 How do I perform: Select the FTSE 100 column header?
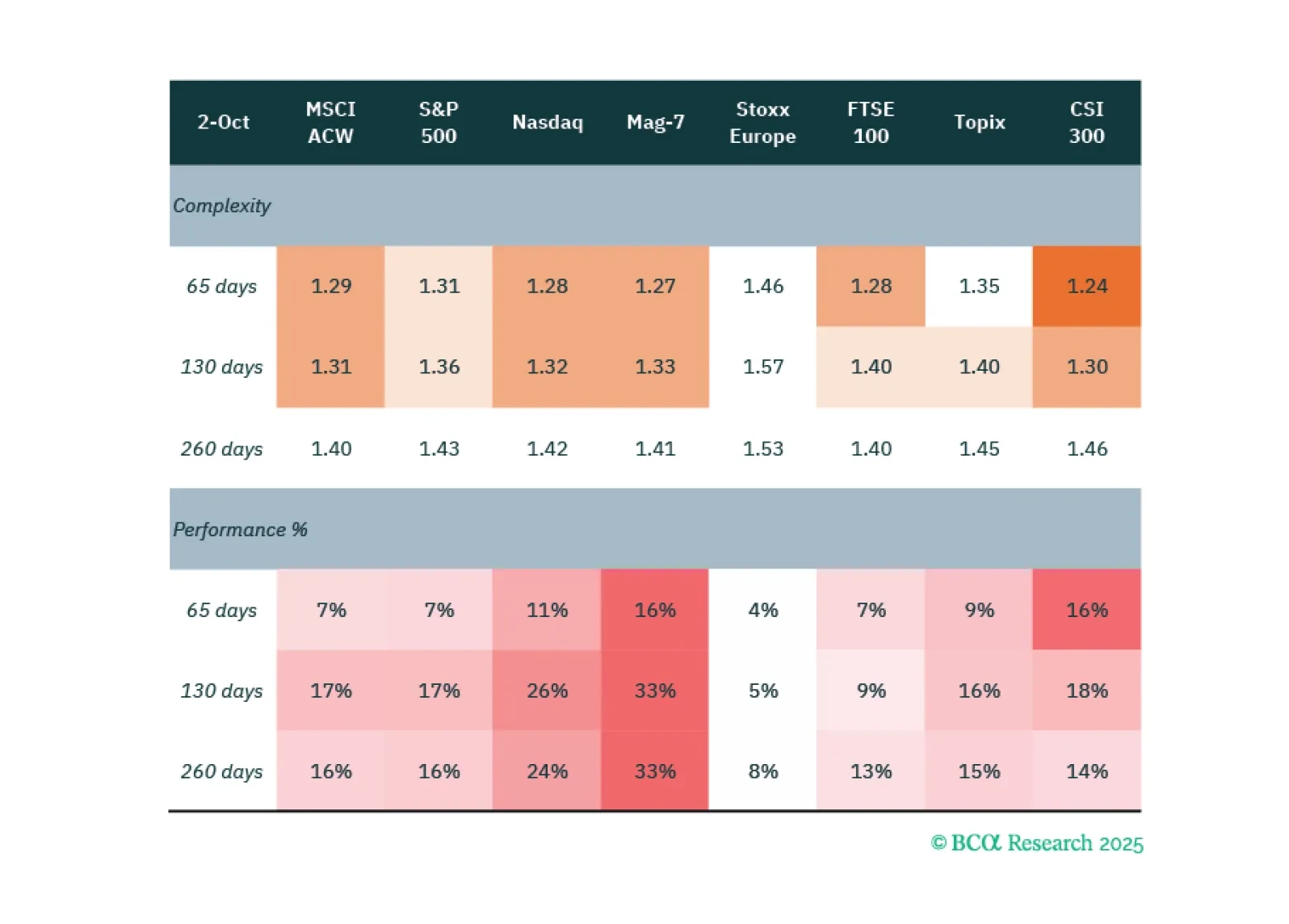coord(871,123)
